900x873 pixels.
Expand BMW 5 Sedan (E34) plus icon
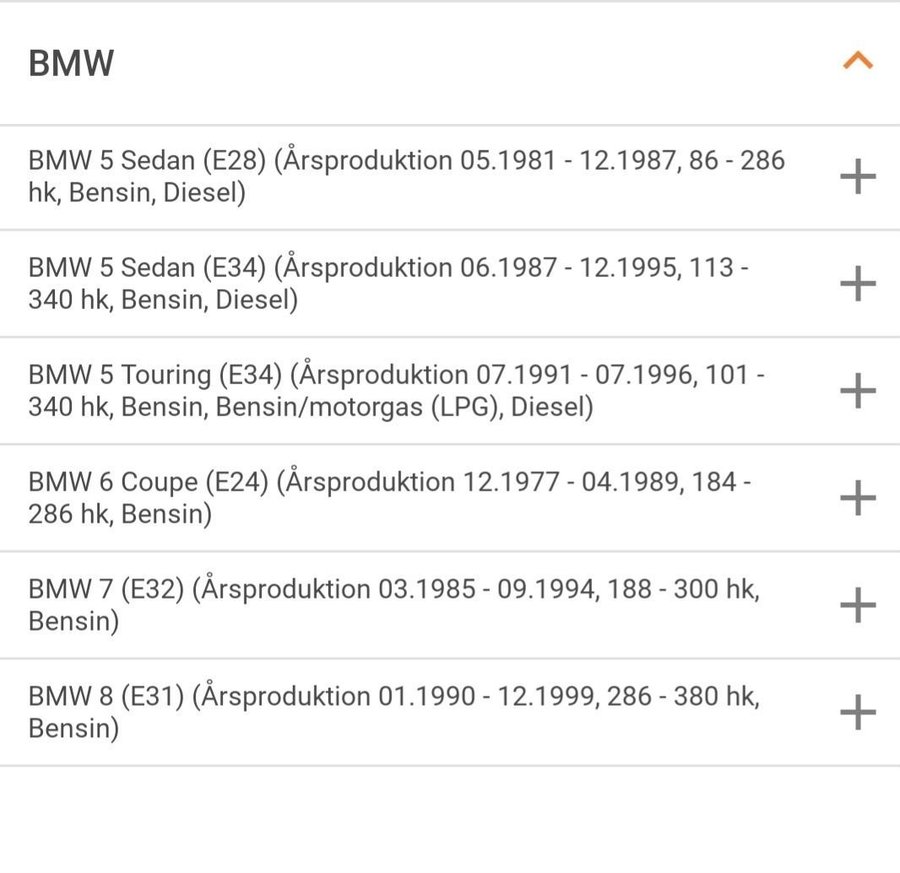click(857, 284)
